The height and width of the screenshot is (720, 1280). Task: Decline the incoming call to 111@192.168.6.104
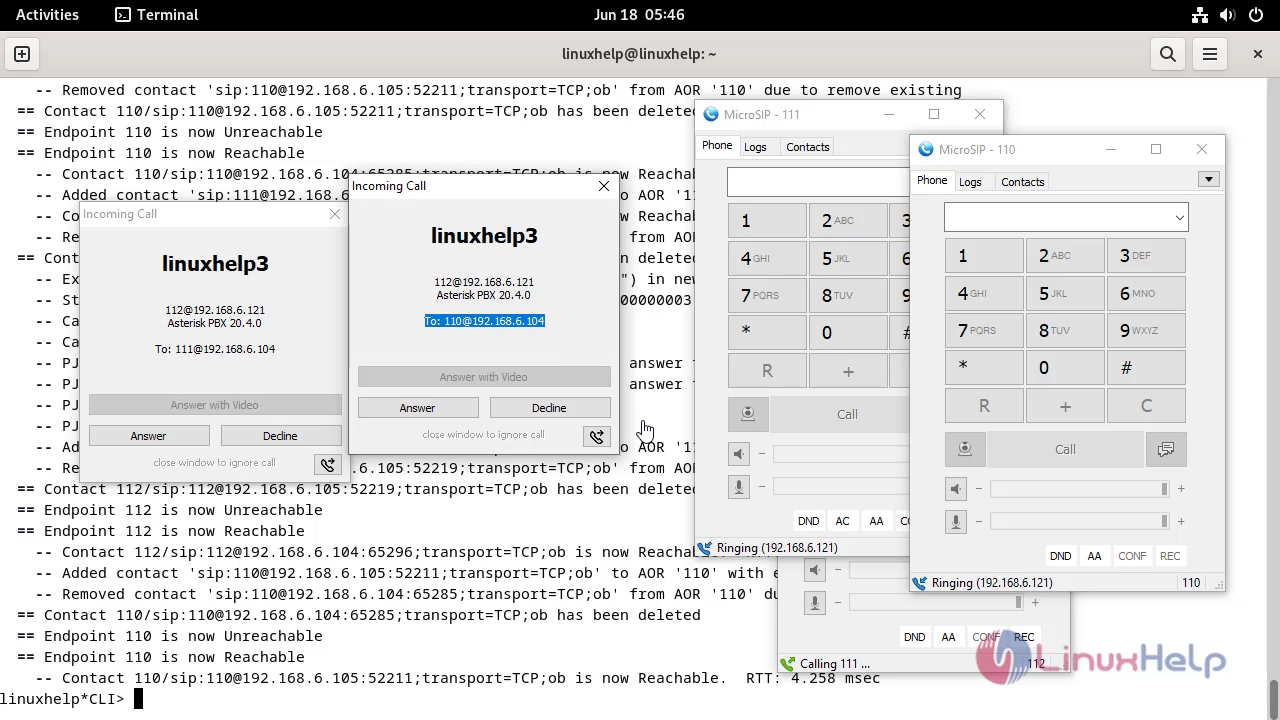[280, 436]
